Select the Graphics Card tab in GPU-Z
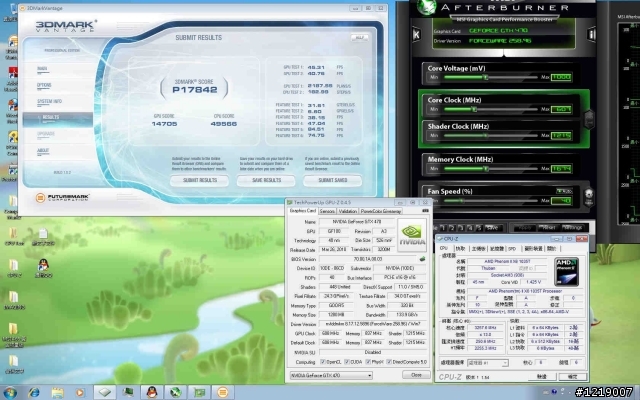Screen dimensions: 640x400 click(x=302, y=211)
